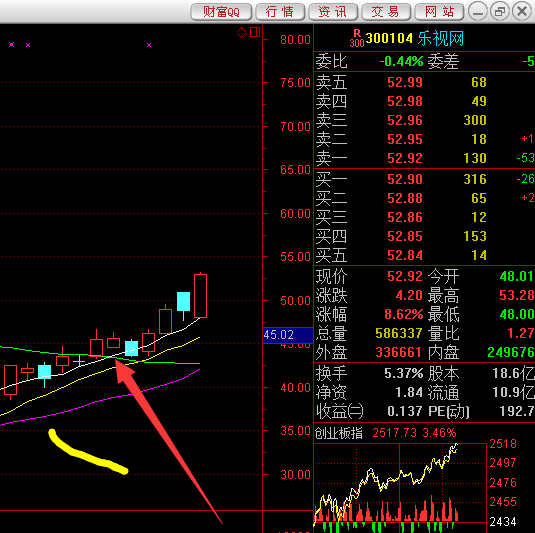Click the 净资 value 1.84
The image size is (535, 533).
point(409,392)
